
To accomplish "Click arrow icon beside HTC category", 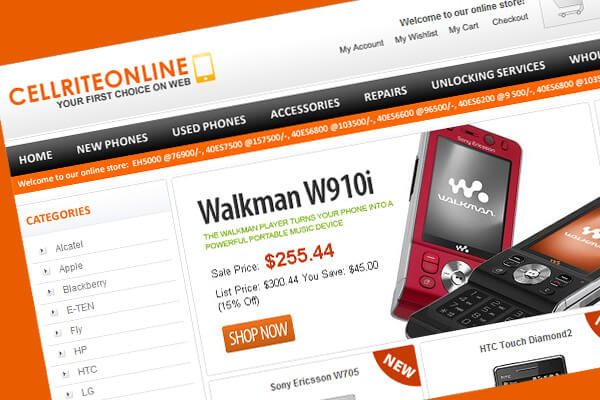I will pos(65,374).
